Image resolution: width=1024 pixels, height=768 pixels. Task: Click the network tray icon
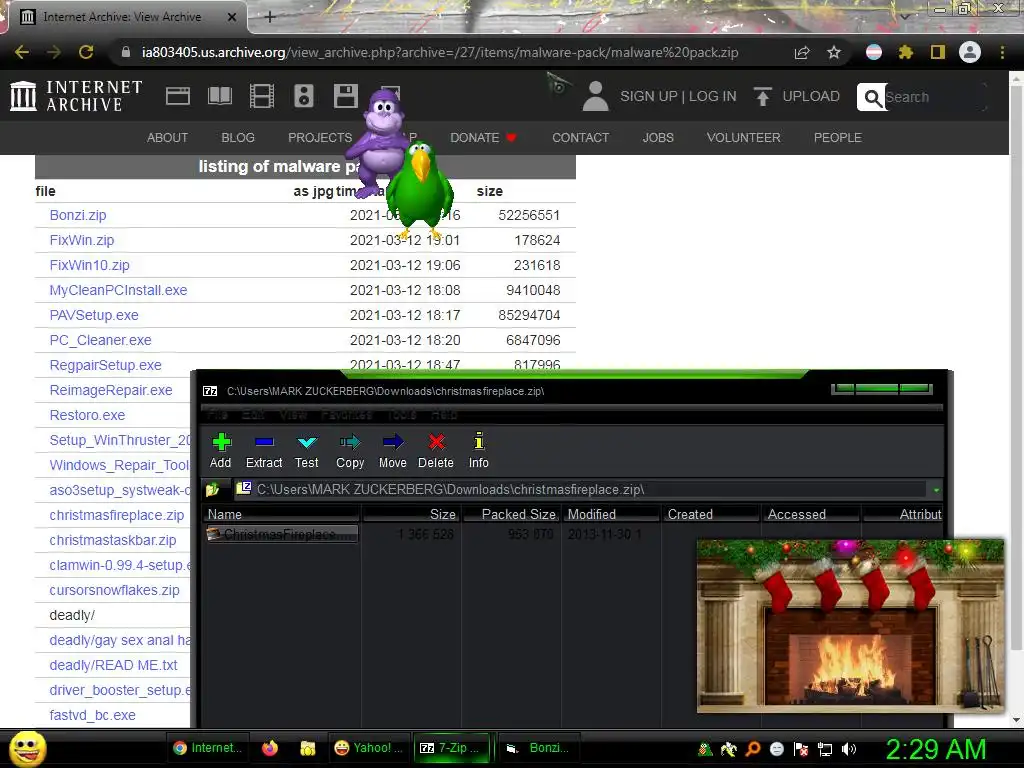coord(825,749)
